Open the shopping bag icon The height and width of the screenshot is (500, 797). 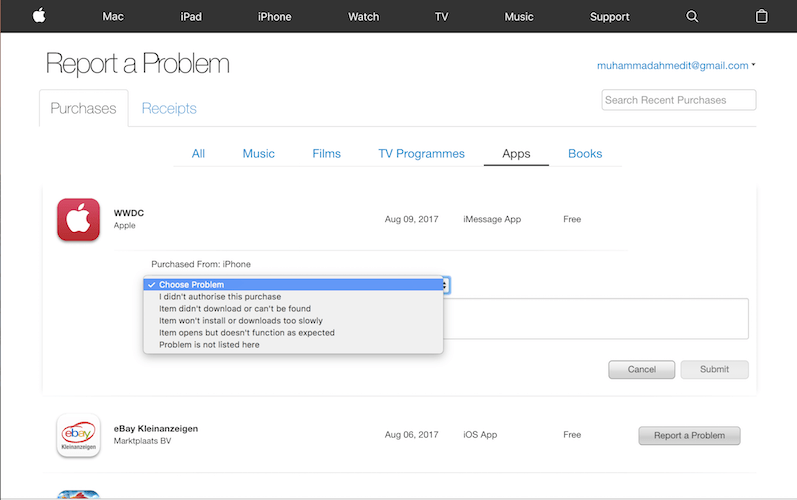pos(761,16)
